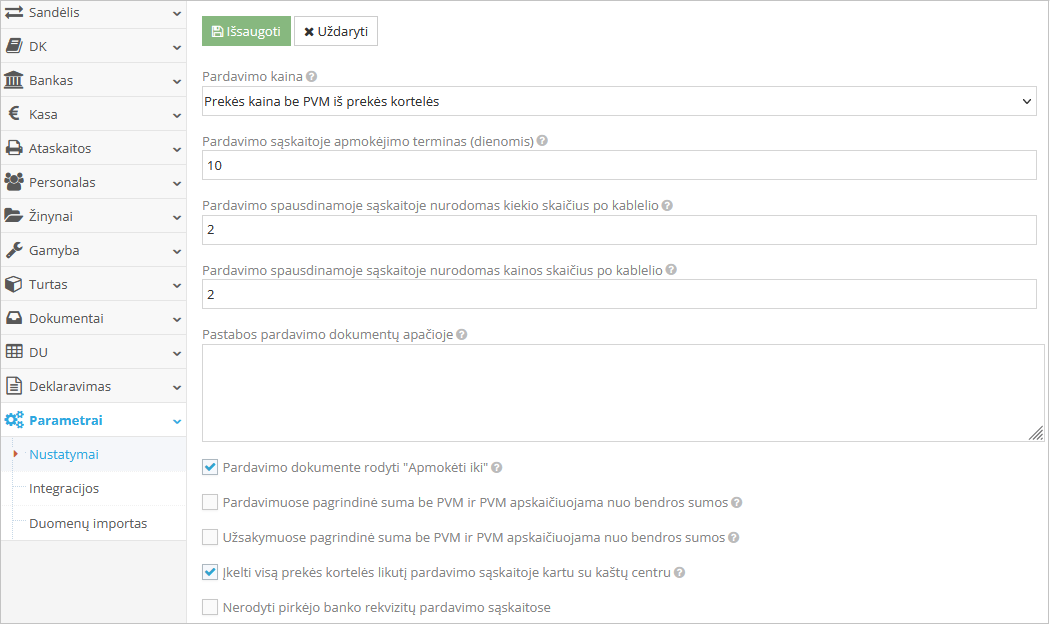Open the Gamyba wrench icon

(x=17, y=250)
